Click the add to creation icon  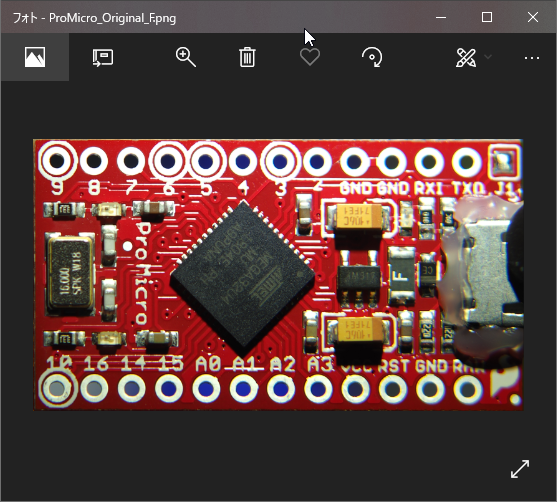pos(103,57)
